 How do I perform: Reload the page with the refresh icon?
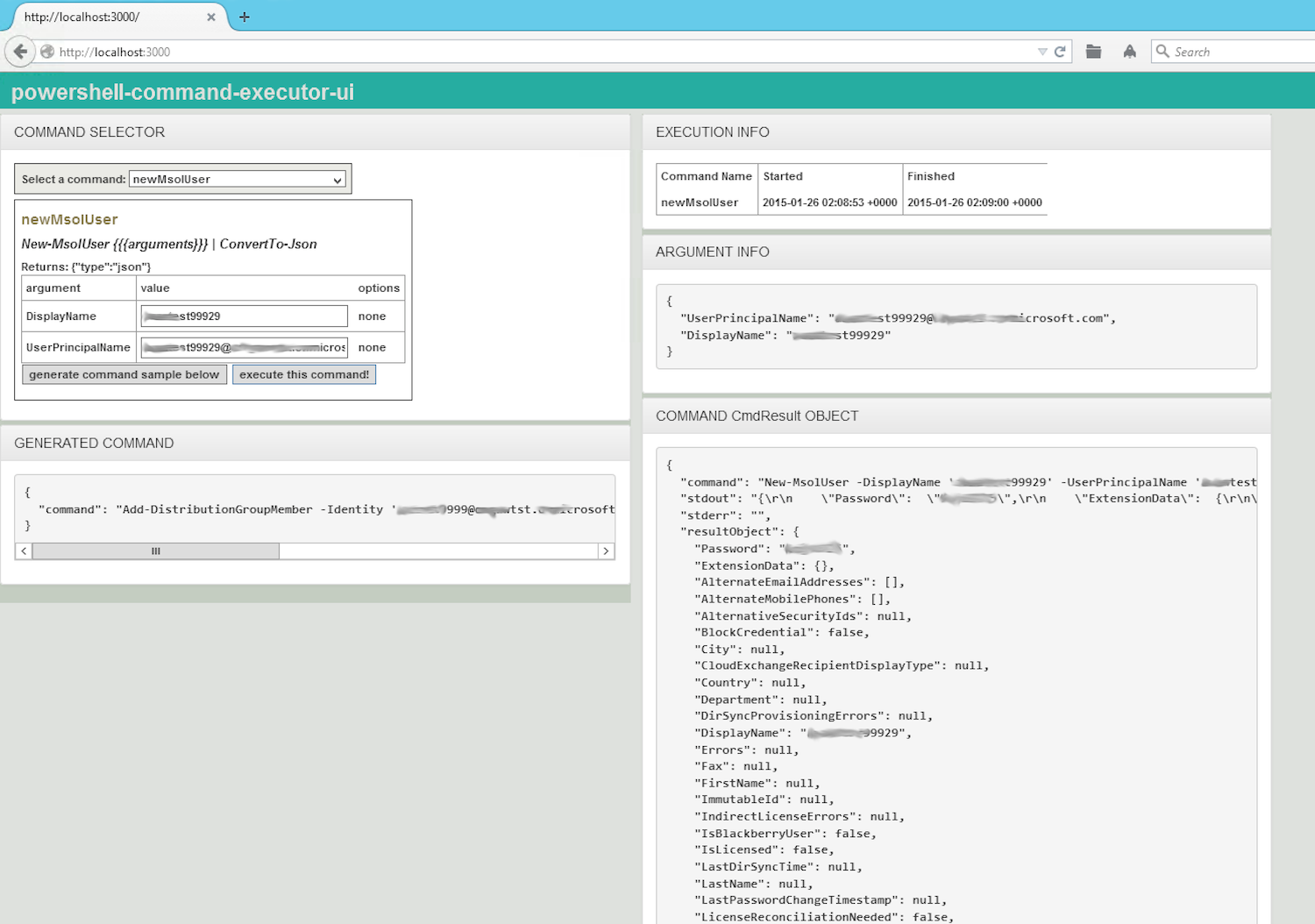pyautogui.click(x=1060, y=52)
